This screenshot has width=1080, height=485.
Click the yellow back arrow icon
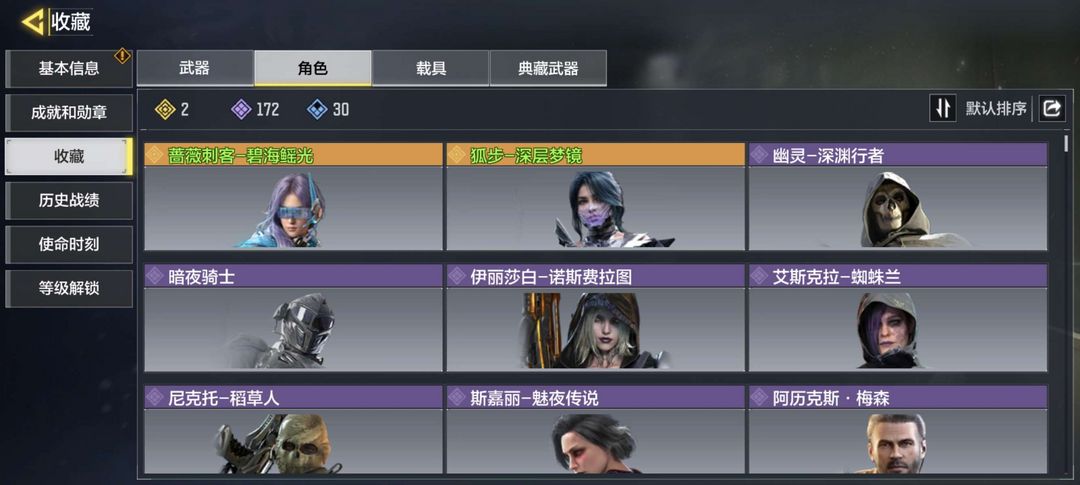pyautogui.click(x=32, y=22)
